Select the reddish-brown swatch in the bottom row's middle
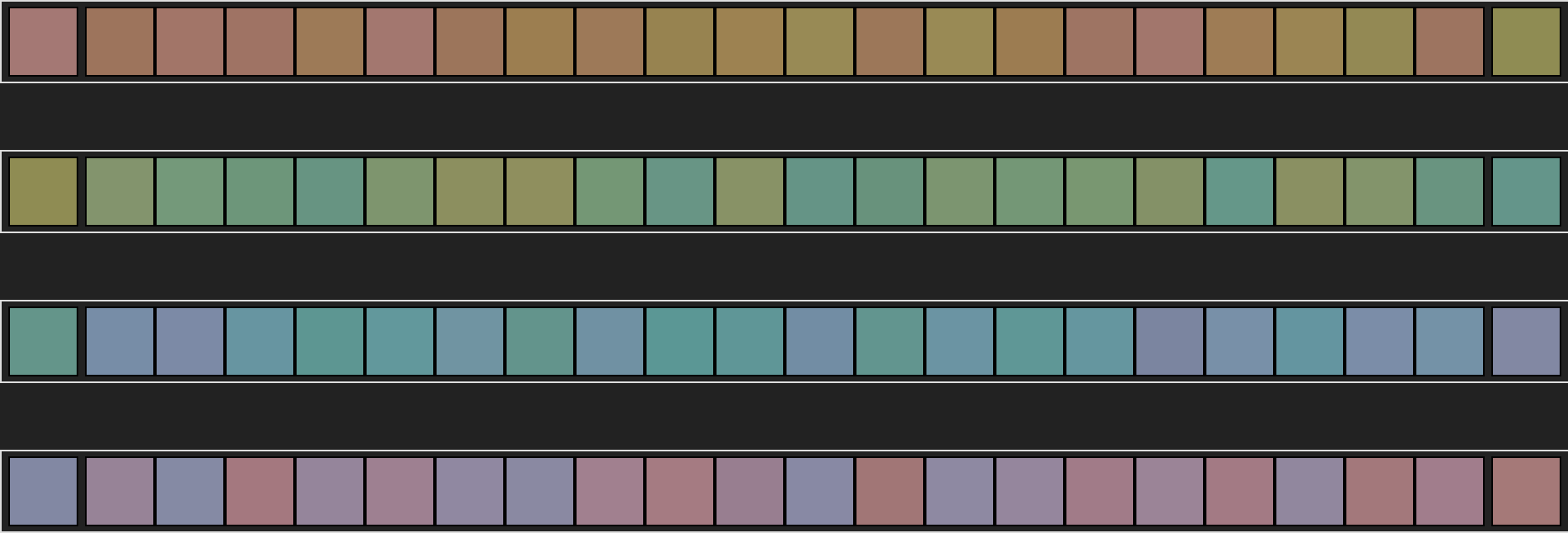The width and height of the screenshot is (1568, 533). pos(890,491)
